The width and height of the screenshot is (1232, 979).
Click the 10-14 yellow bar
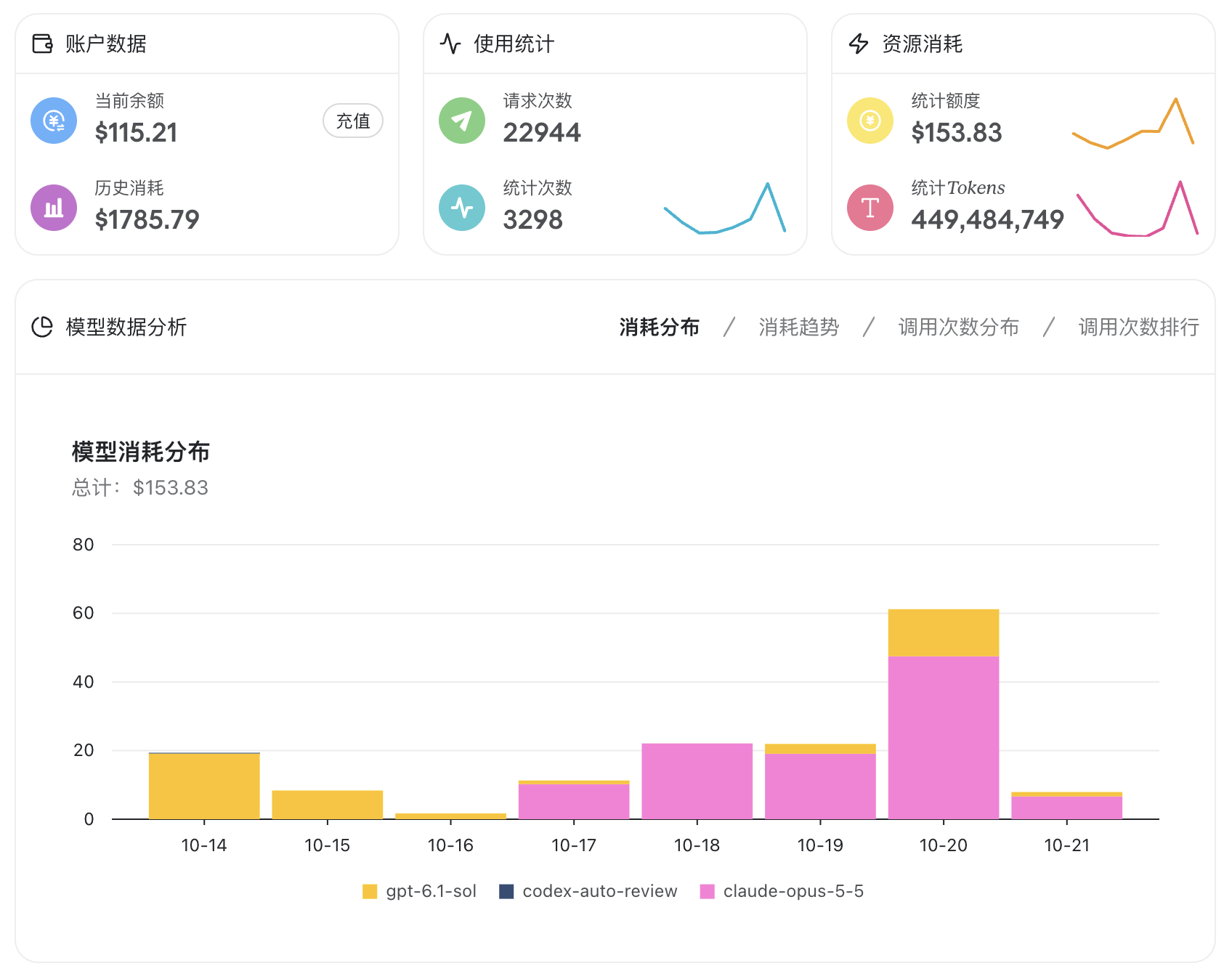pyautogui.click(x=204, y=787)
